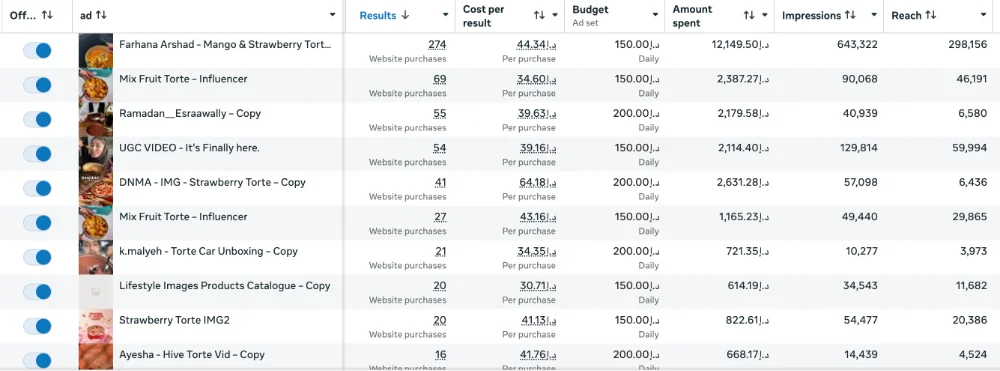
Task: Click the 274 website purchases result
Action: [438, 45]
